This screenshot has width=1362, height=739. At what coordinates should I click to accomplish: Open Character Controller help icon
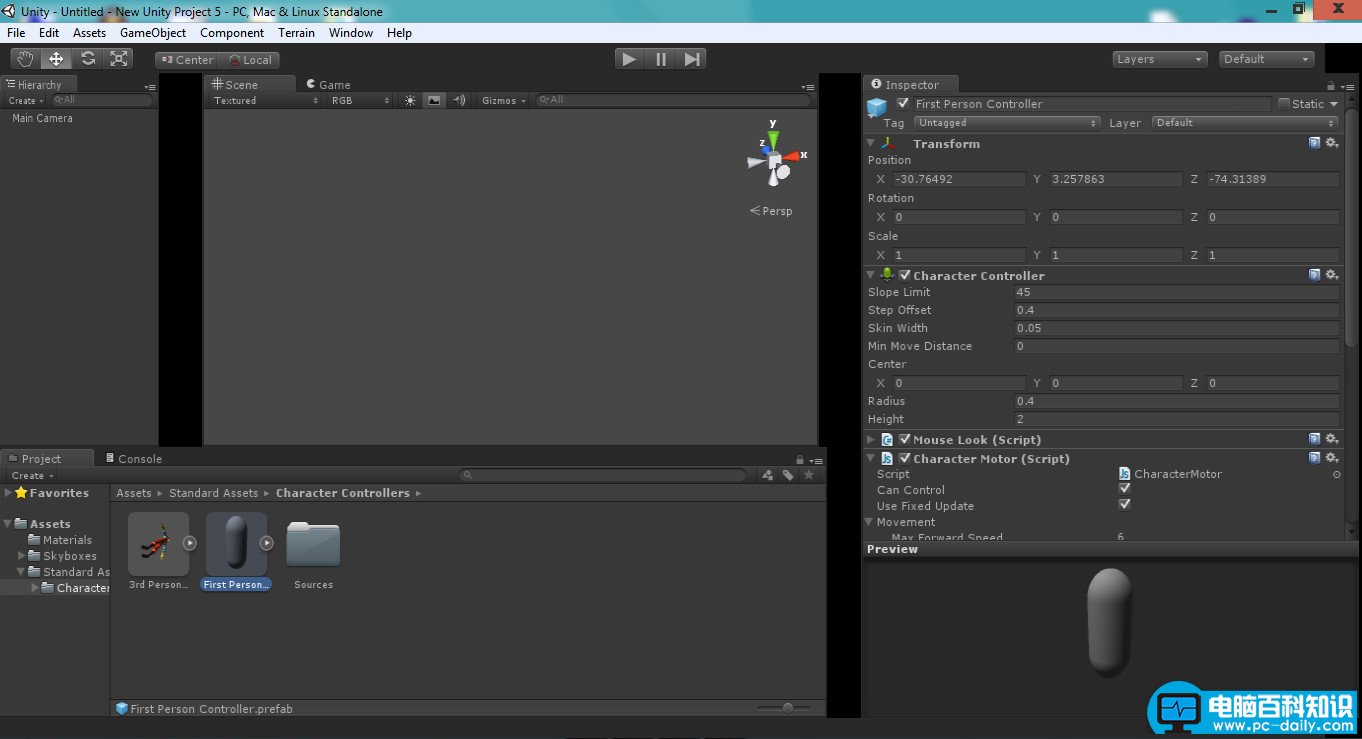[1315, 275]
